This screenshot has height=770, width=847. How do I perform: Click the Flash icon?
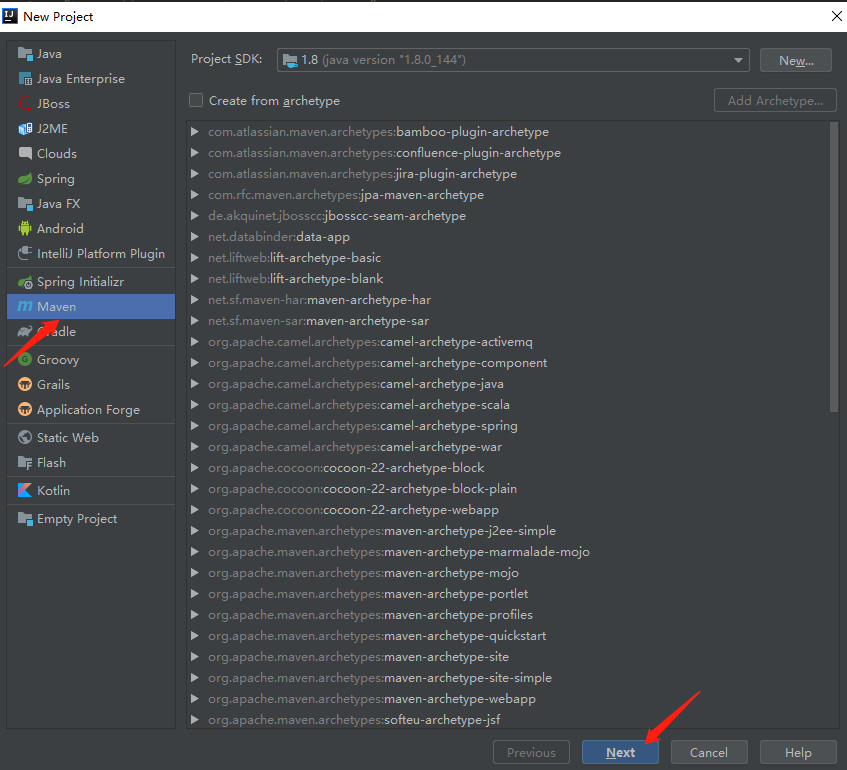point(25,463)
